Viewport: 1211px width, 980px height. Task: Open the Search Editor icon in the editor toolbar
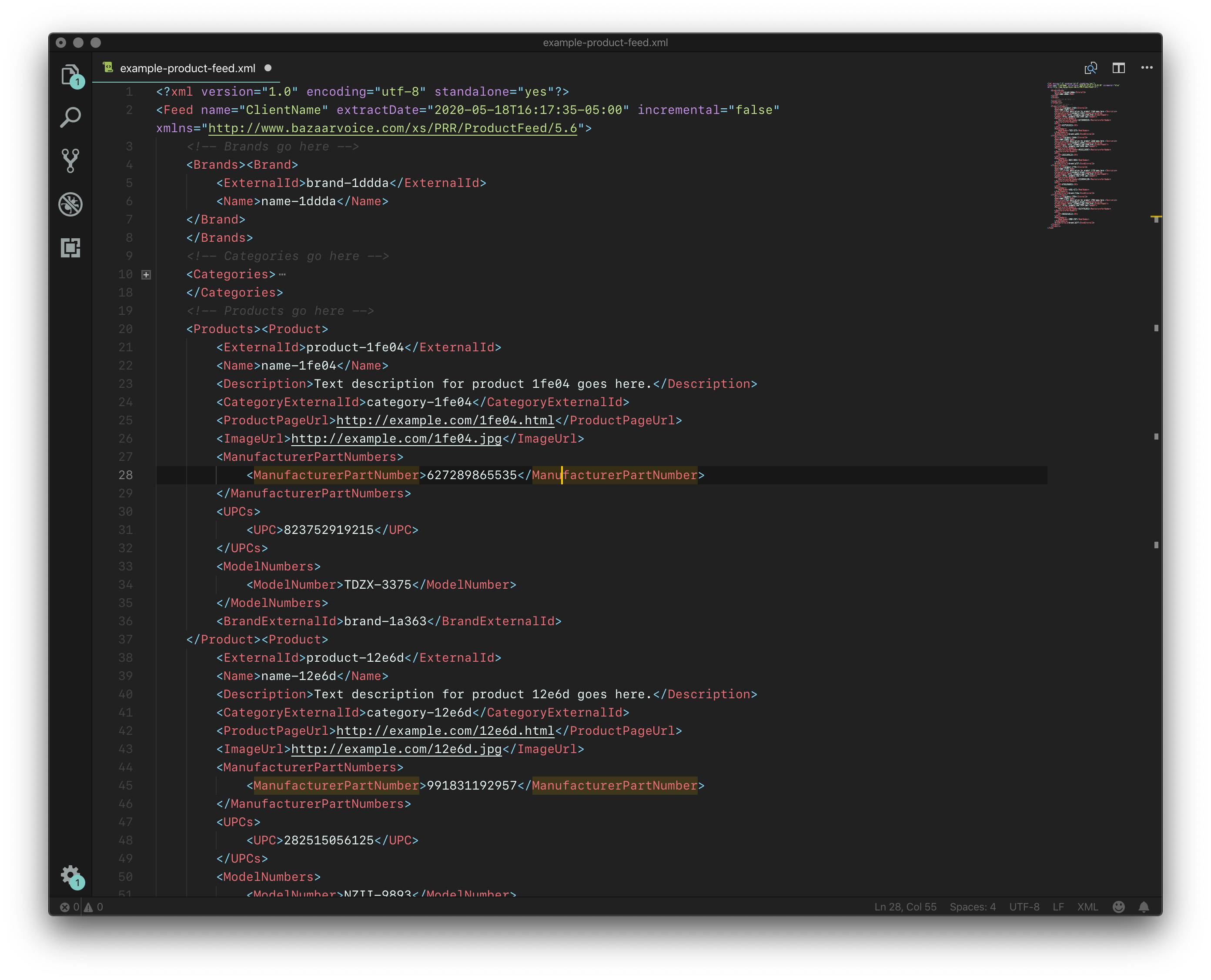point(1091,67)
